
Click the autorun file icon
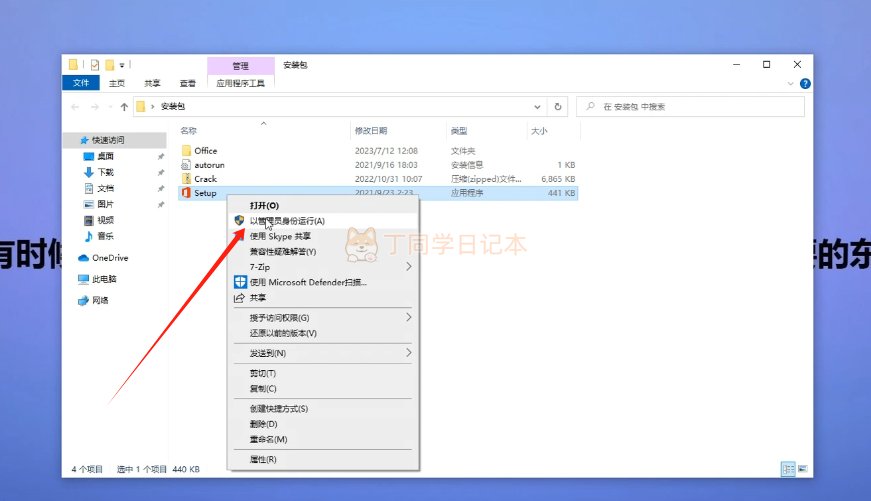(185, 164)
